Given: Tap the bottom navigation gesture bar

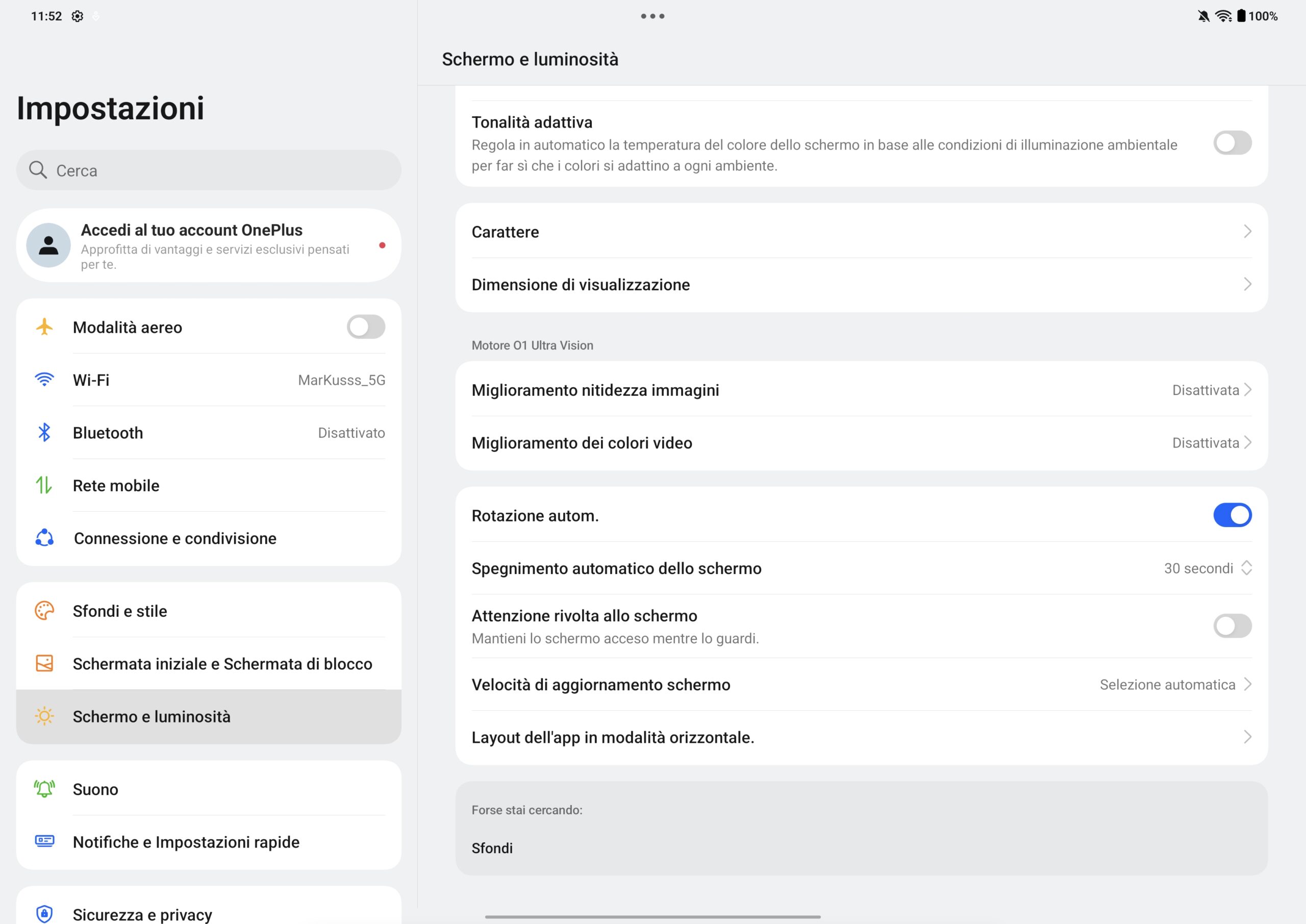Looking at the screenshot, I should click(652, 917).
